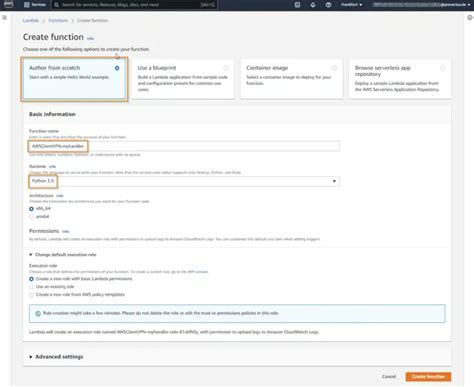Click the Cancel button
The height and width of the screenshot is (387, 474).
[389, 377]
